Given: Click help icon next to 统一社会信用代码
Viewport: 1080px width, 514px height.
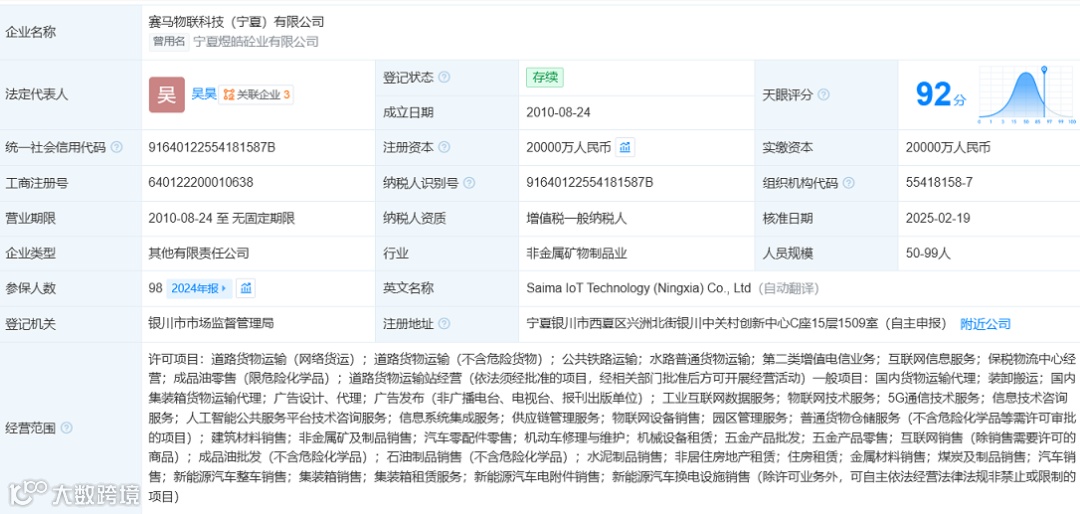Looking at the screenshot, I should tap(116, 147).
